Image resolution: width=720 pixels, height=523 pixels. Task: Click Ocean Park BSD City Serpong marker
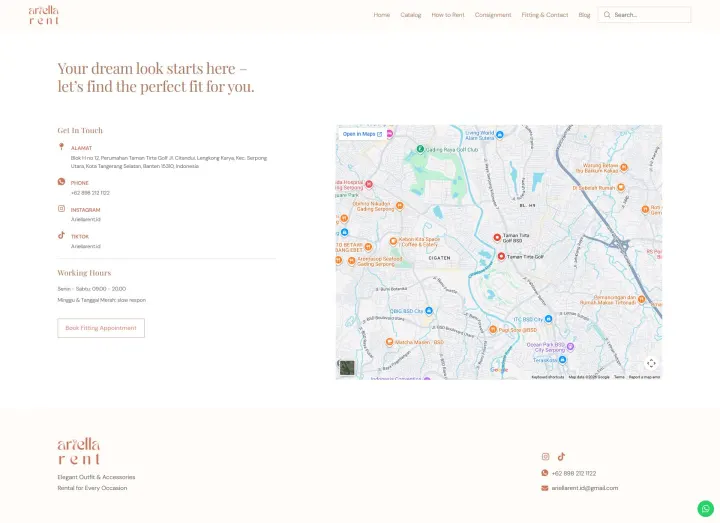(x=570, y=347)
